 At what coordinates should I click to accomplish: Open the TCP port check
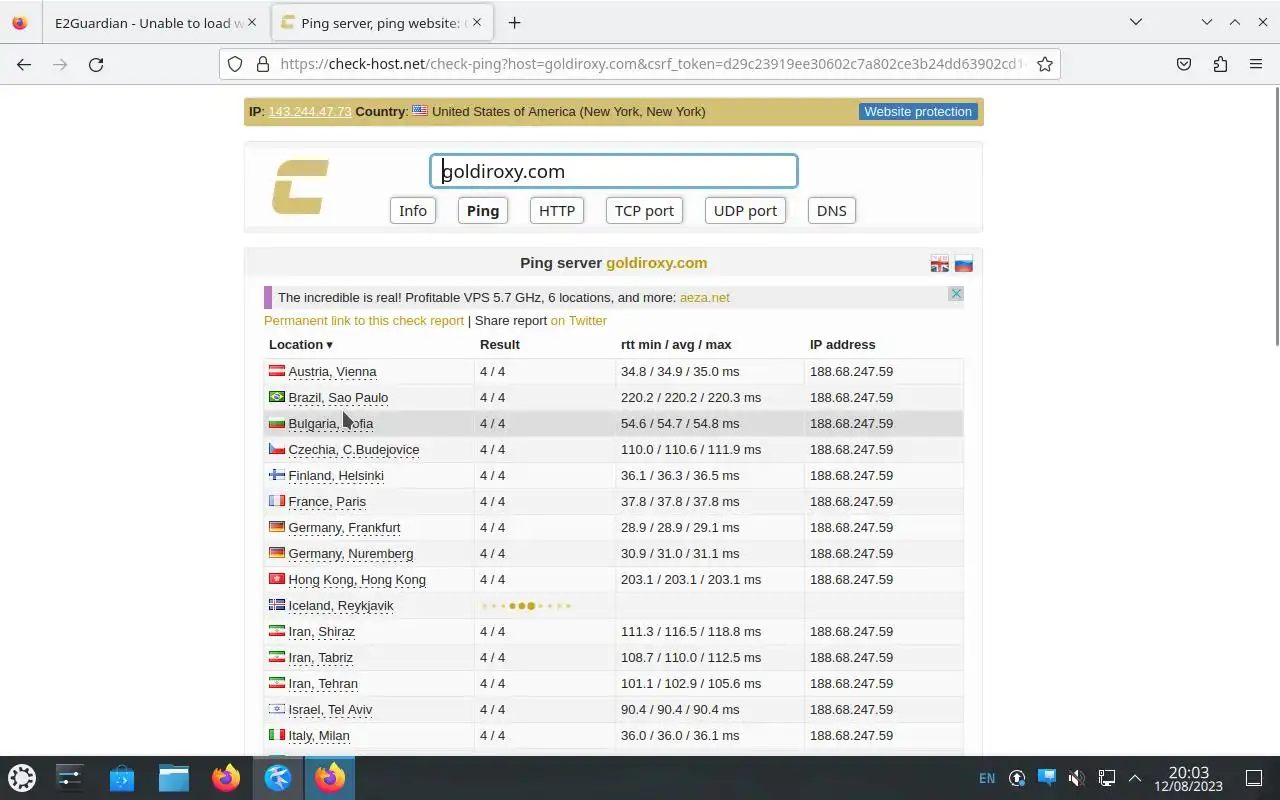pyautogui.click(x=644, y=211)
